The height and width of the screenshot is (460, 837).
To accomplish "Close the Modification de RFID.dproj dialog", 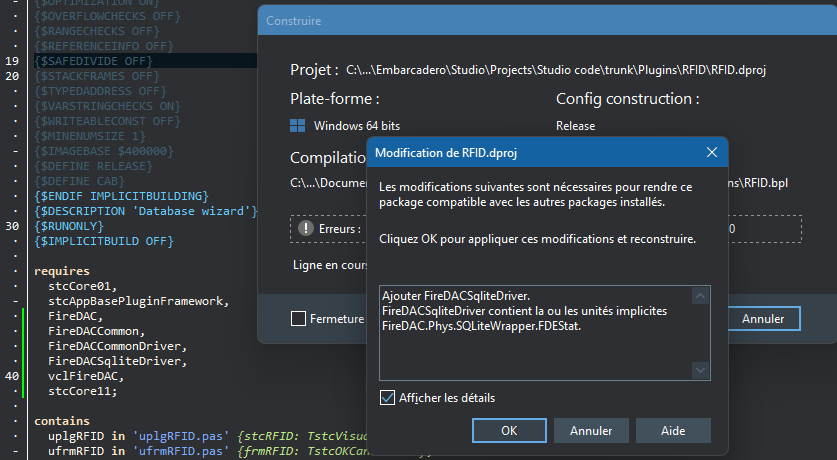I will coord(711,152).
